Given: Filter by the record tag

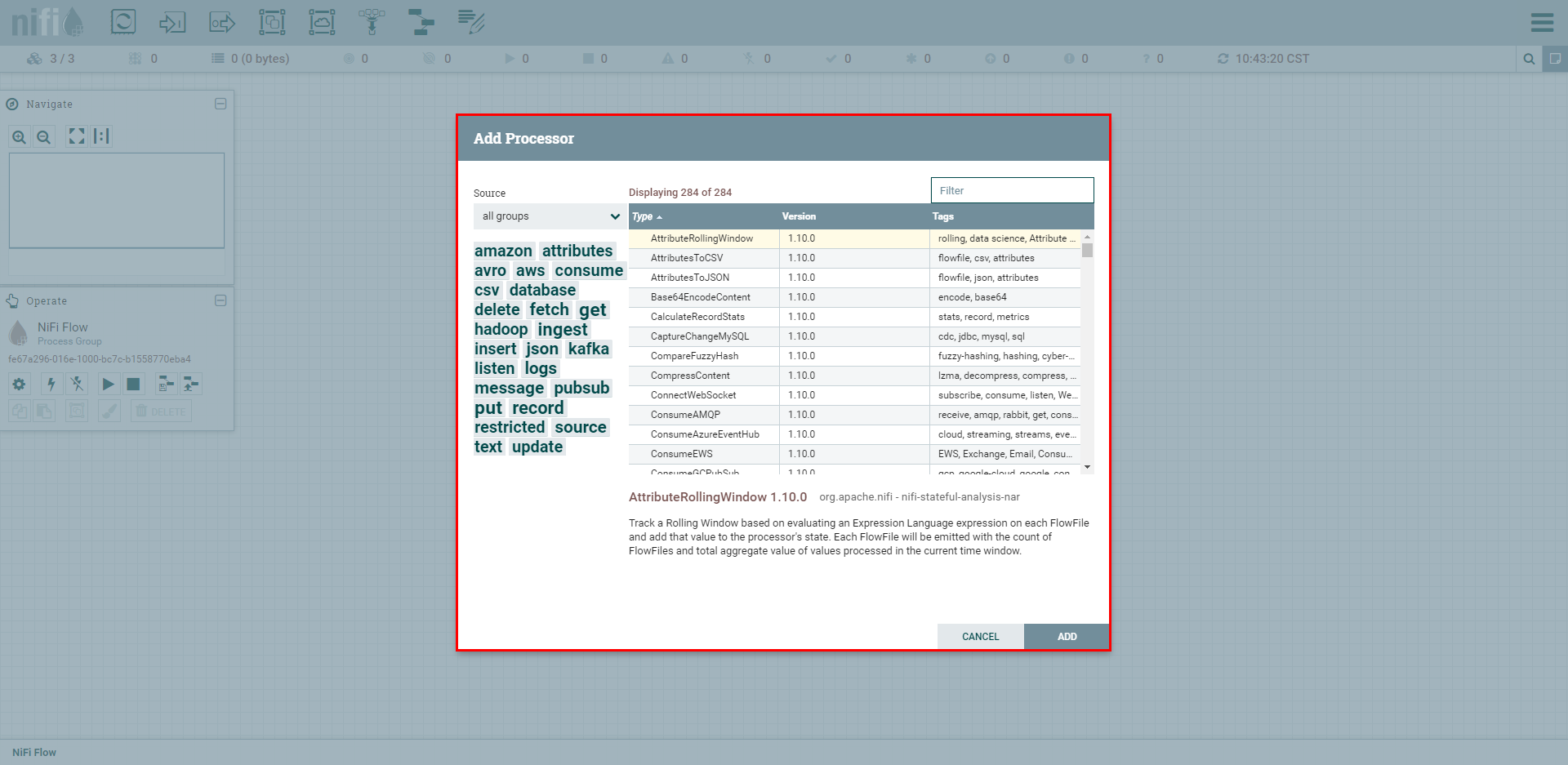Looking at the screenshot, I should click(538, 407).
